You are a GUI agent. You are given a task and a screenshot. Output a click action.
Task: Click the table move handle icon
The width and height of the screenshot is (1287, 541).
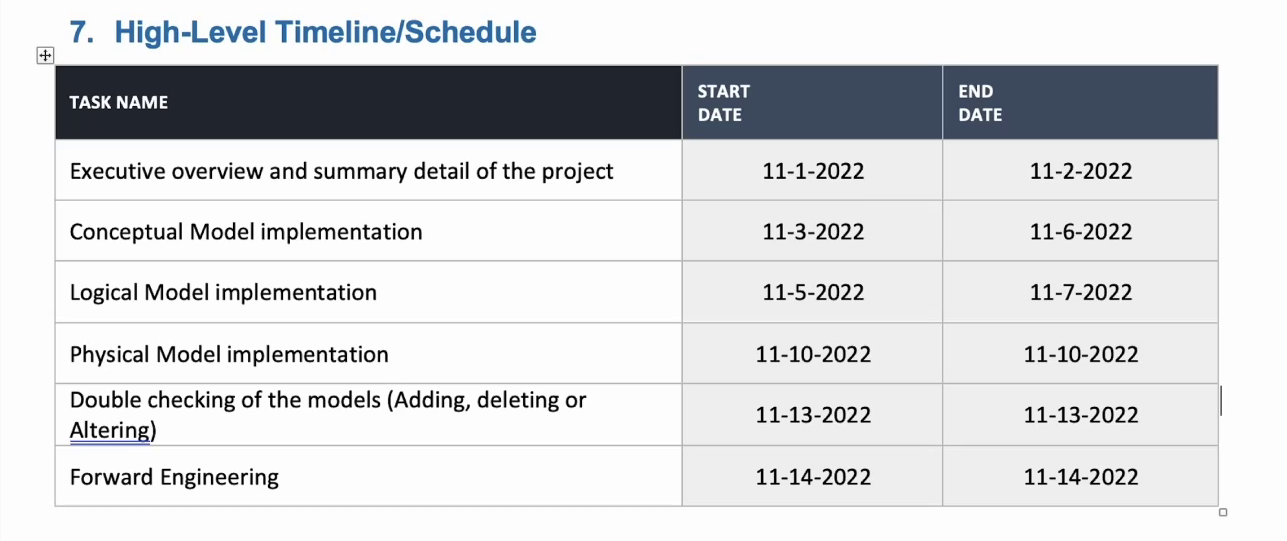coord(45,55)
